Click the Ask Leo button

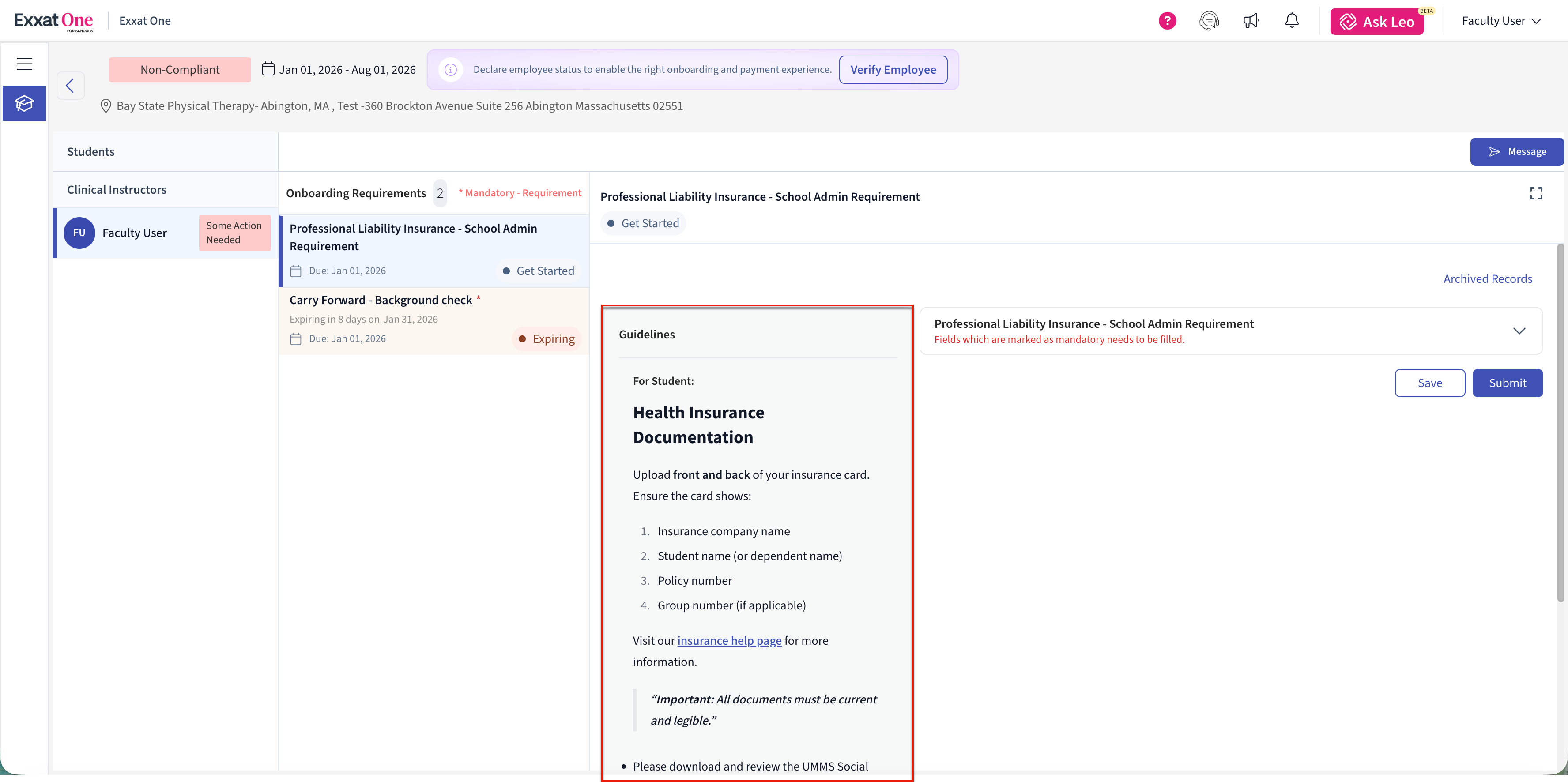click(x=1377, y=22)
